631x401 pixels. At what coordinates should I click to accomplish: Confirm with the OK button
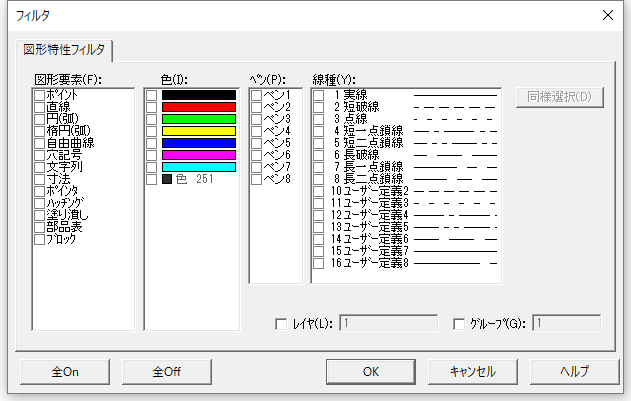click(x=370, y=371)
